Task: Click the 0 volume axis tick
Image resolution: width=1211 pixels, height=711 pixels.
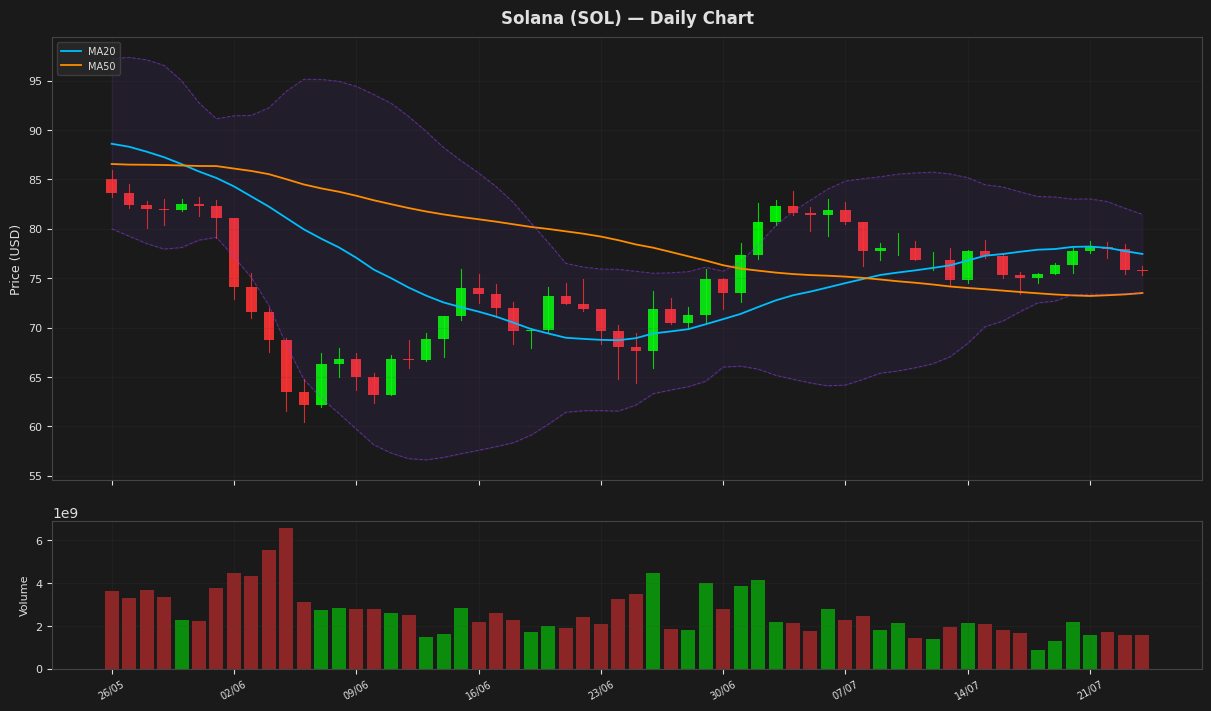Action: 41,670
